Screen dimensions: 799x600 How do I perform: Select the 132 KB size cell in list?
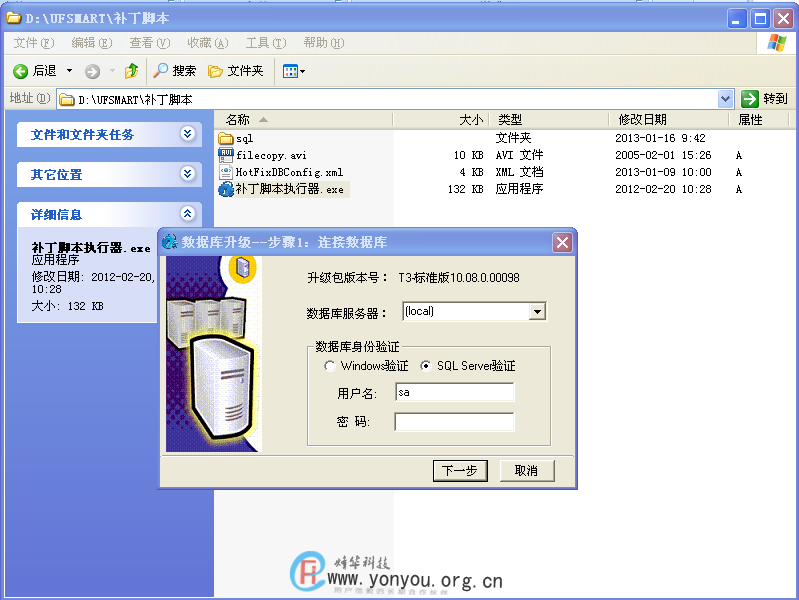pyautogui.click(x=465, y=189)
